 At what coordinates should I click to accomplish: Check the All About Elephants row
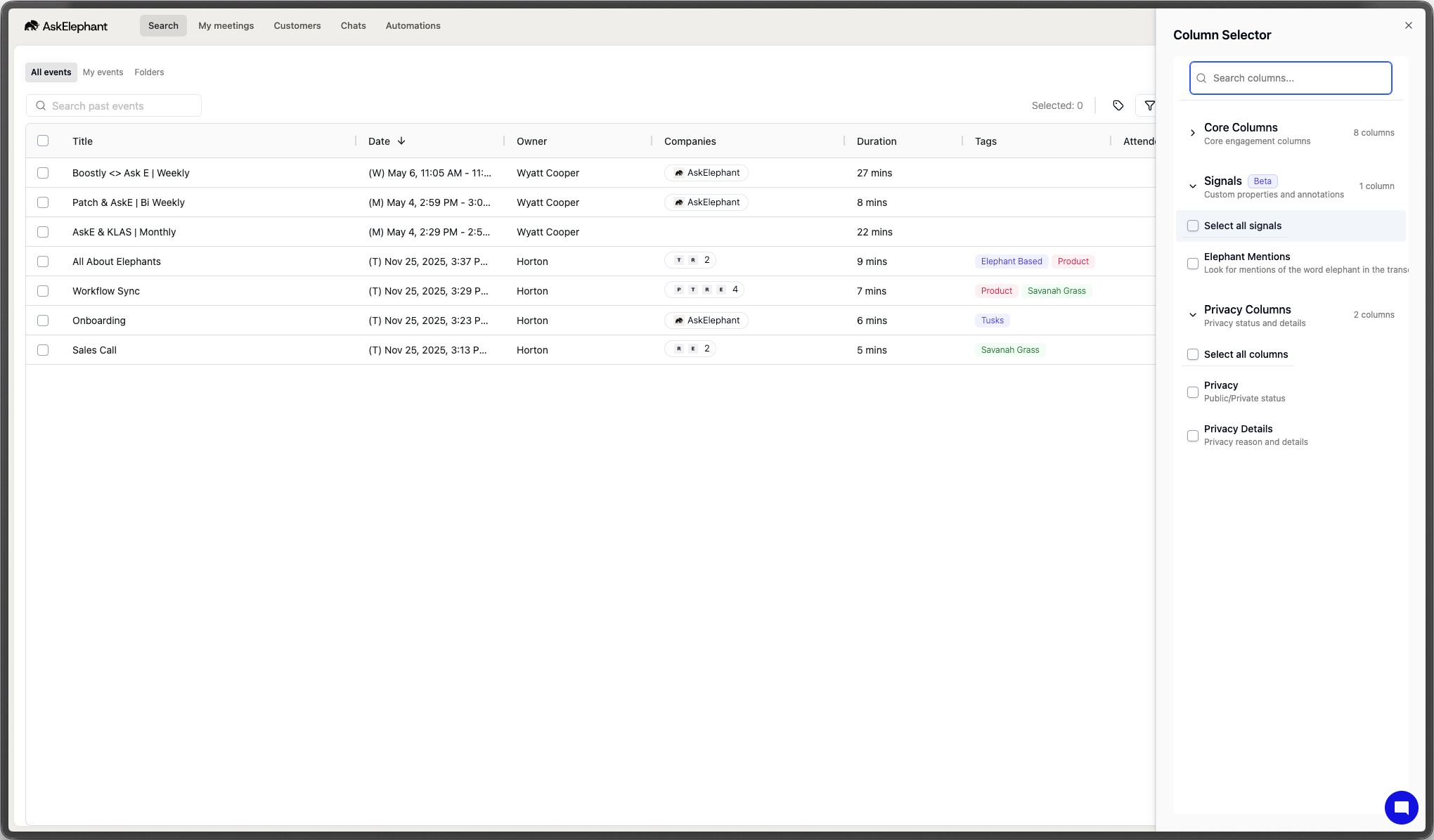(43, 261)
